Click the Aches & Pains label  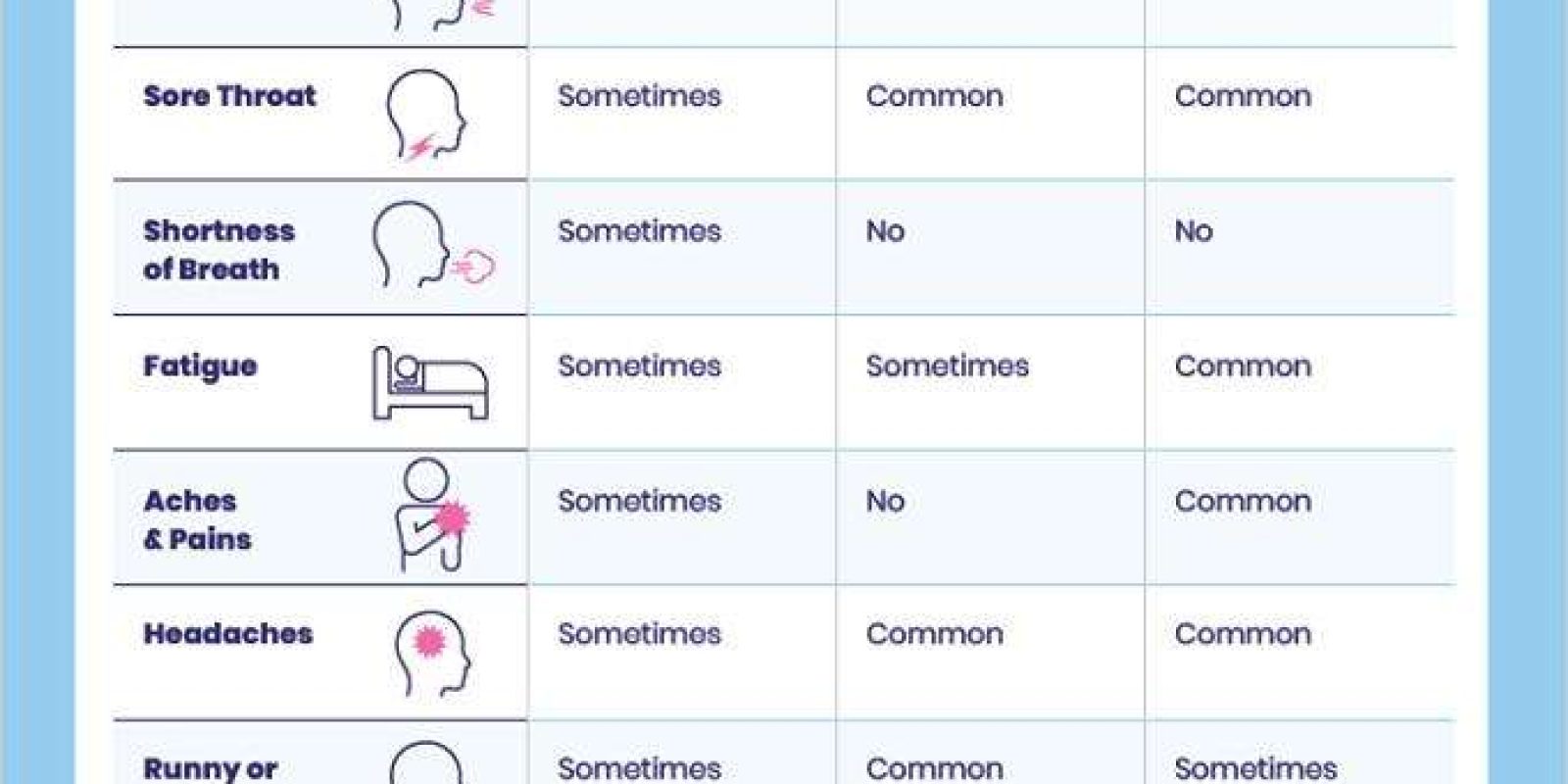(x=197, y=519)
